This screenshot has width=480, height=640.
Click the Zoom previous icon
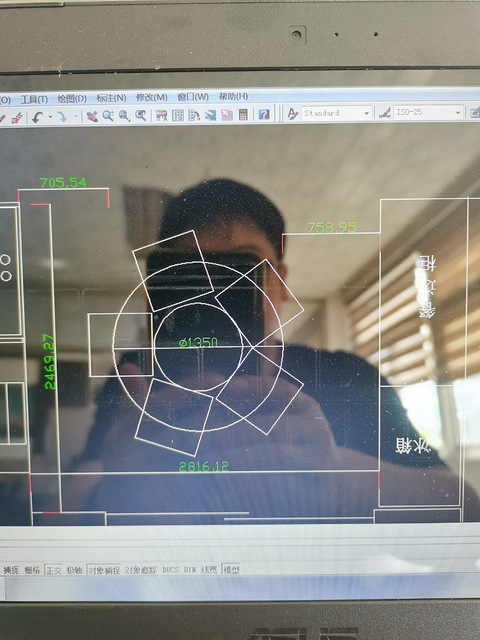click(x=141, y=116)
